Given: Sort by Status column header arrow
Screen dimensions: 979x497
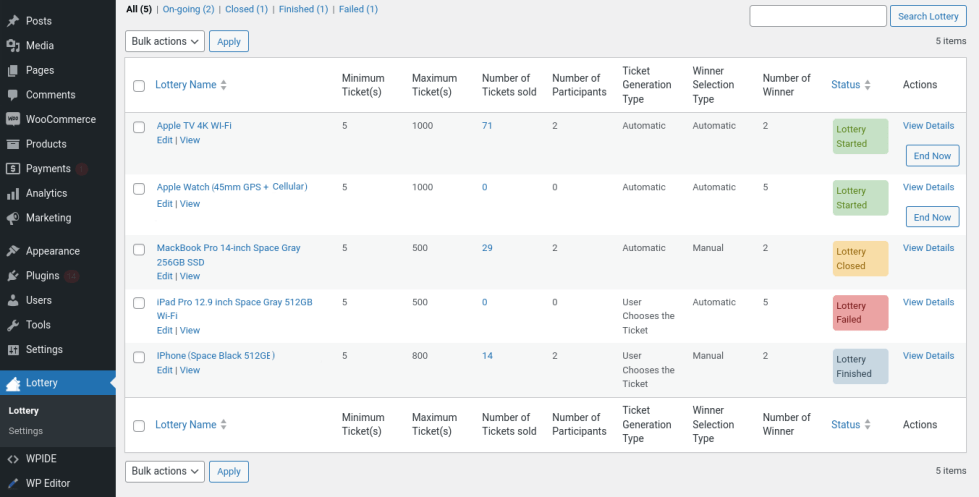Looking at the screenshot, I should pos(867,85).
